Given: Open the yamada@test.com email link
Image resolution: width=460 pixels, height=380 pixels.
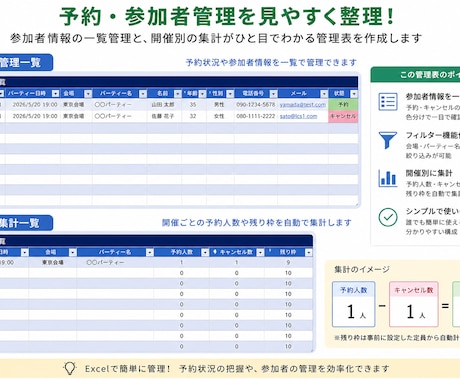Looking at the screenshot, I should pos(302,105).
